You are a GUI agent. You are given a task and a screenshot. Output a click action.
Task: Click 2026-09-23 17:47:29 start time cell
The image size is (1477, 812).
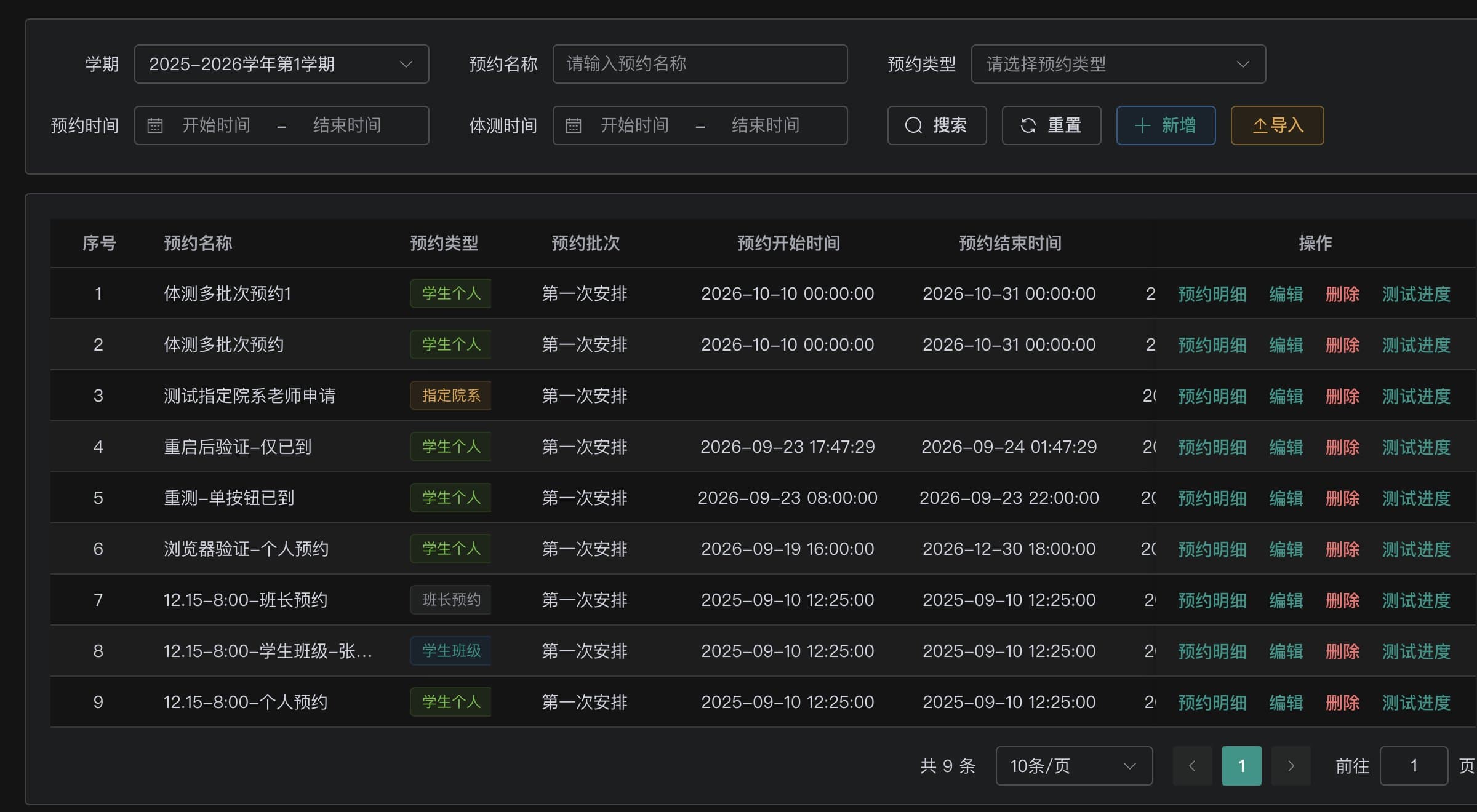(787, 447)
